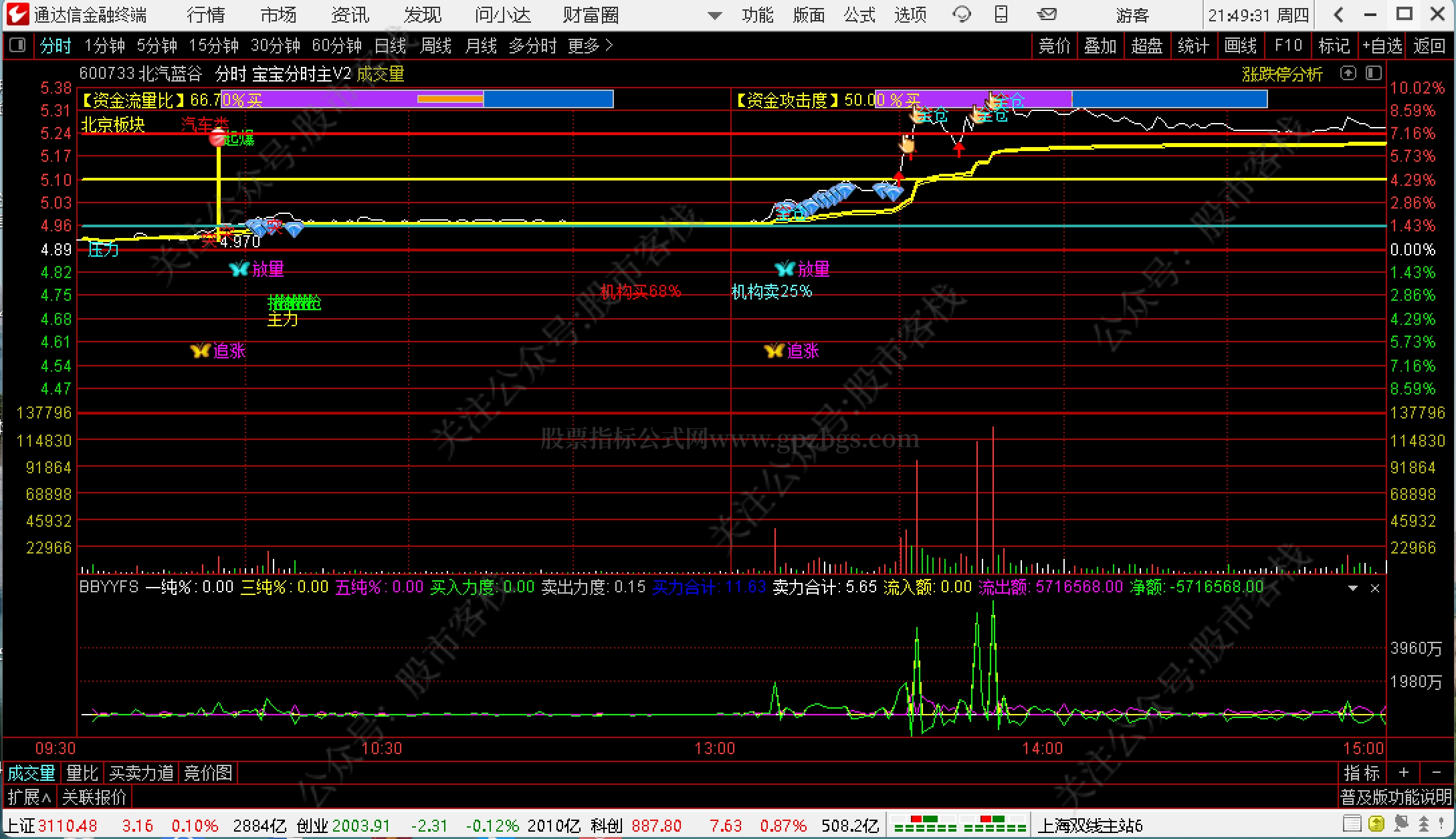
Task: Click the 画线 drawing button
Action: point(1241,45)
